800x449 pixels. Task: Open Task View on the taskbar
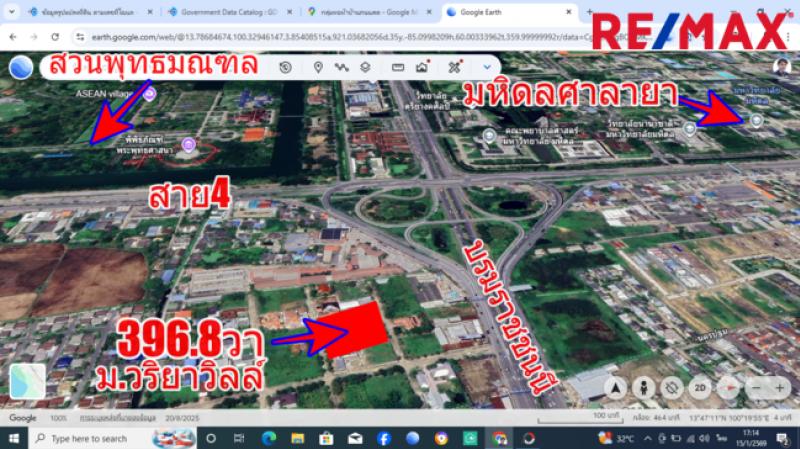point(239,438)
